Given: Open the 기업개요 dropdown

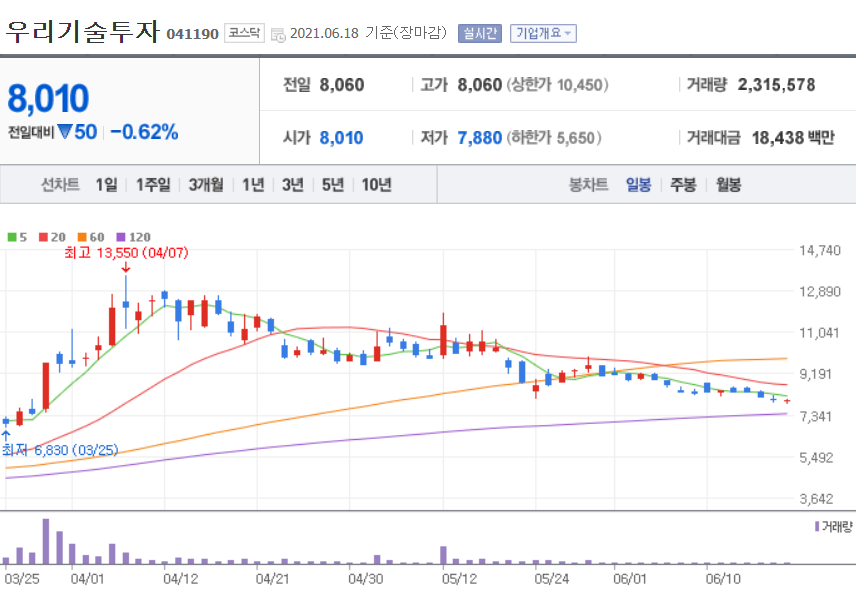Looking at the screenshot, I should [x=543, y=33].
